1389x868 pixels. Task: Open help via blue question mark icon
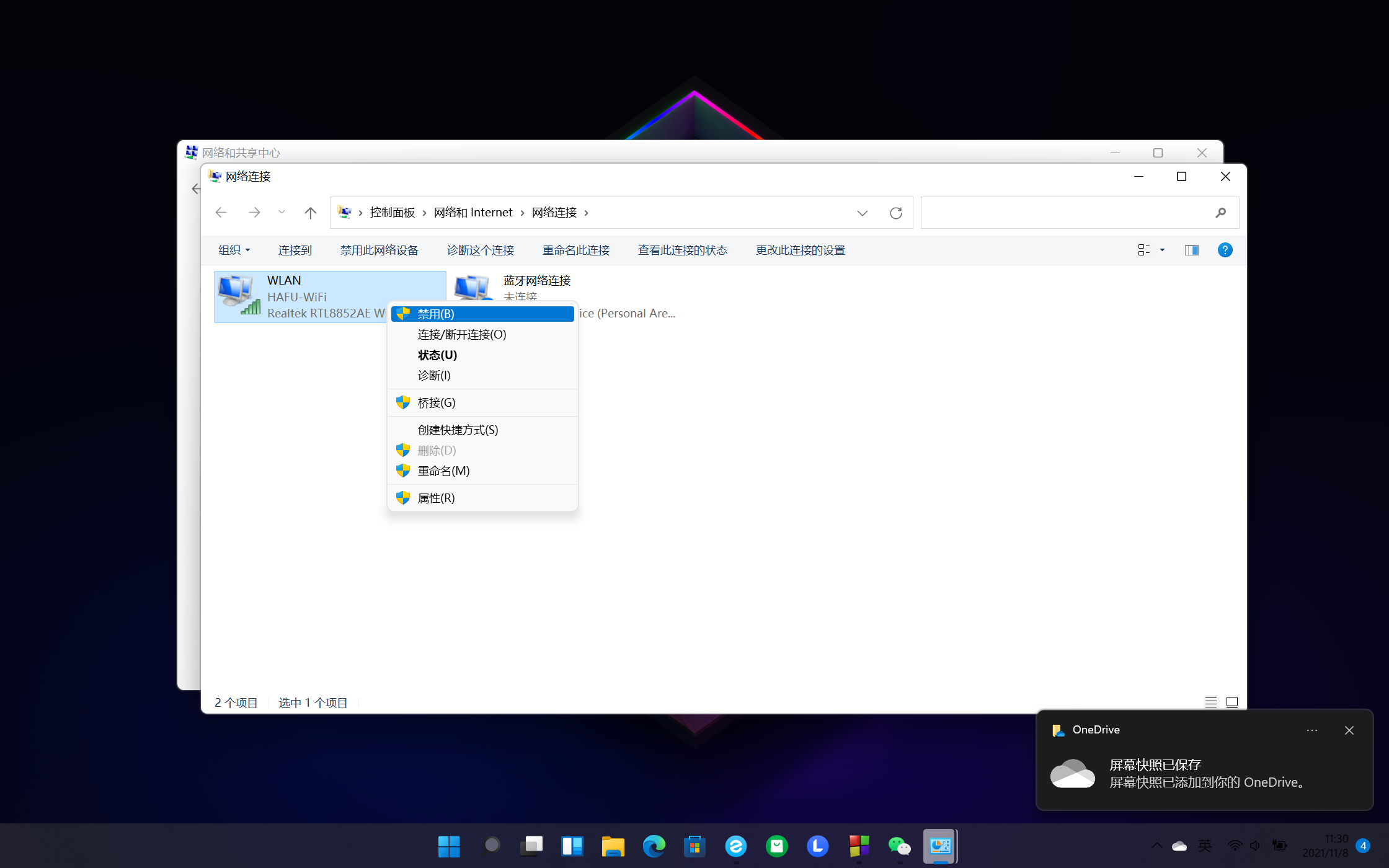[1224, 250]
